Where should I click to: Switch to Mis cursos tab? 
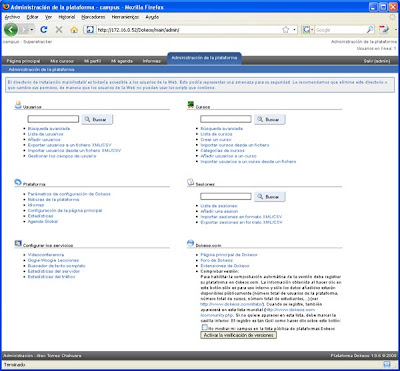pyautogui.click(x=62, y=61)
